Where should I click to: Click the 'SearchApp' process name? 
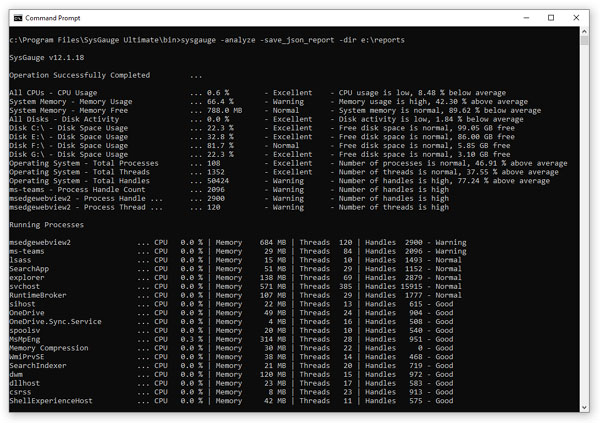click(x=29, y=269)
